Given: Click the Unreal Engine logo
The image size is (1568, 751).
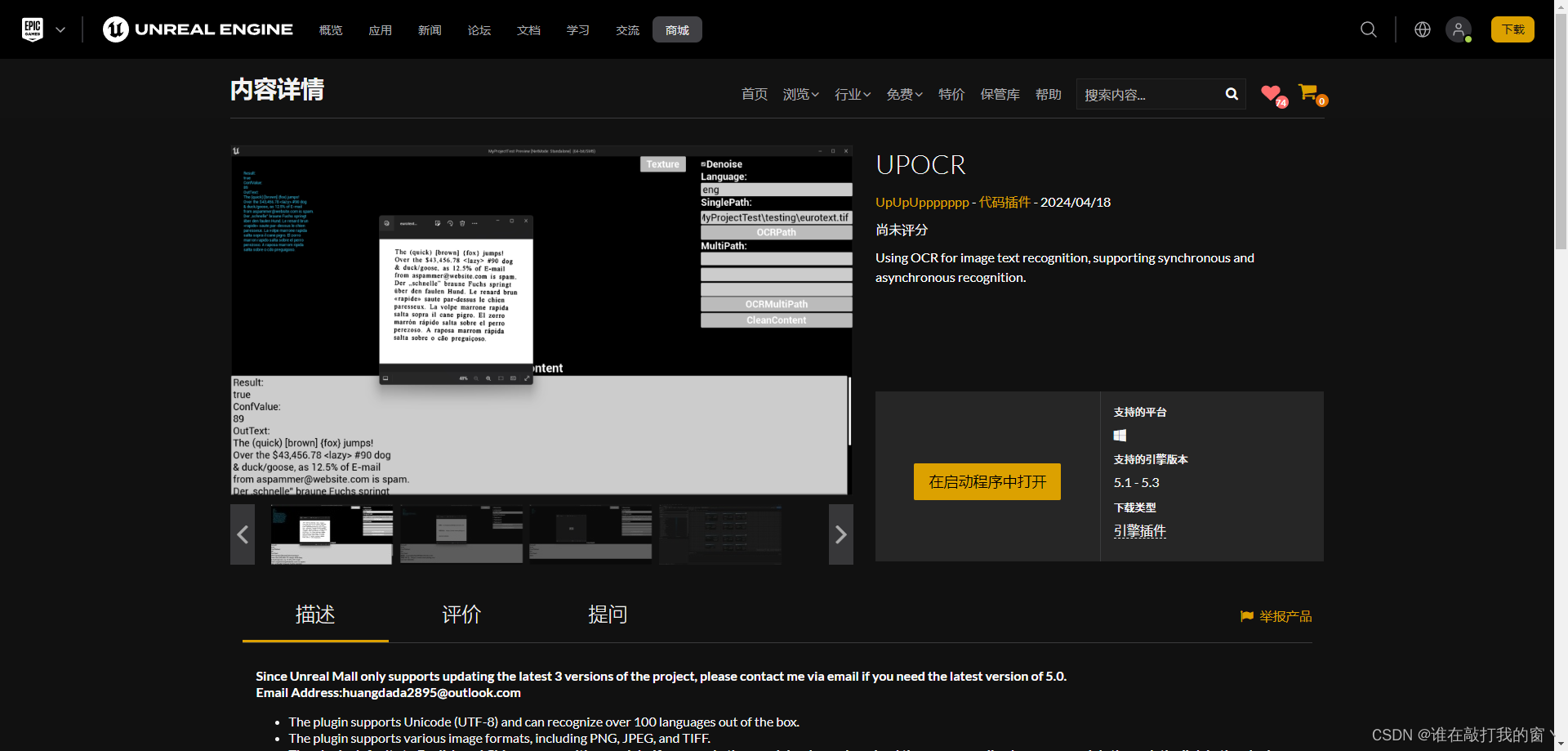Looking at the screenshot, I should (198, 29).
